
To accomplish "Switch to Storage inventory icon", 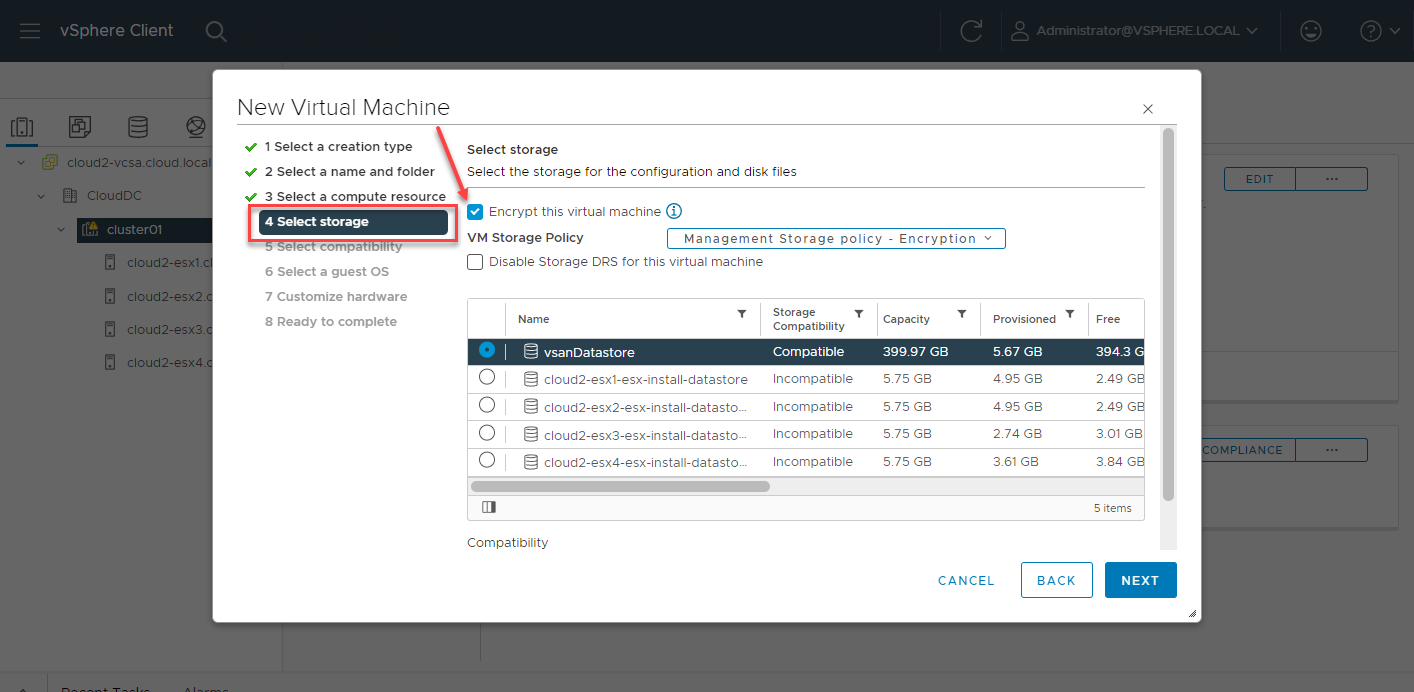I will tap(138, 127).
